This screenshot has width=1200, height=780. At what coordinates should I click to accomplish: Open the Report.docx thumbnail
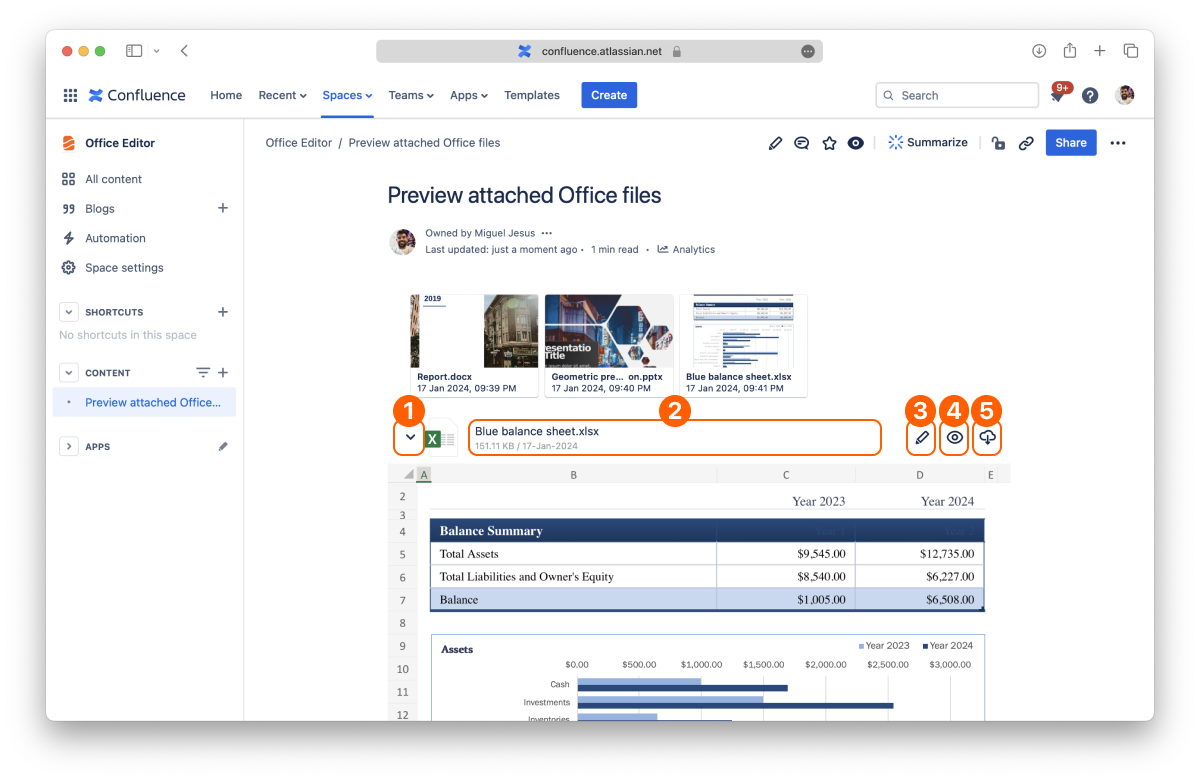(x=474, y=345)
